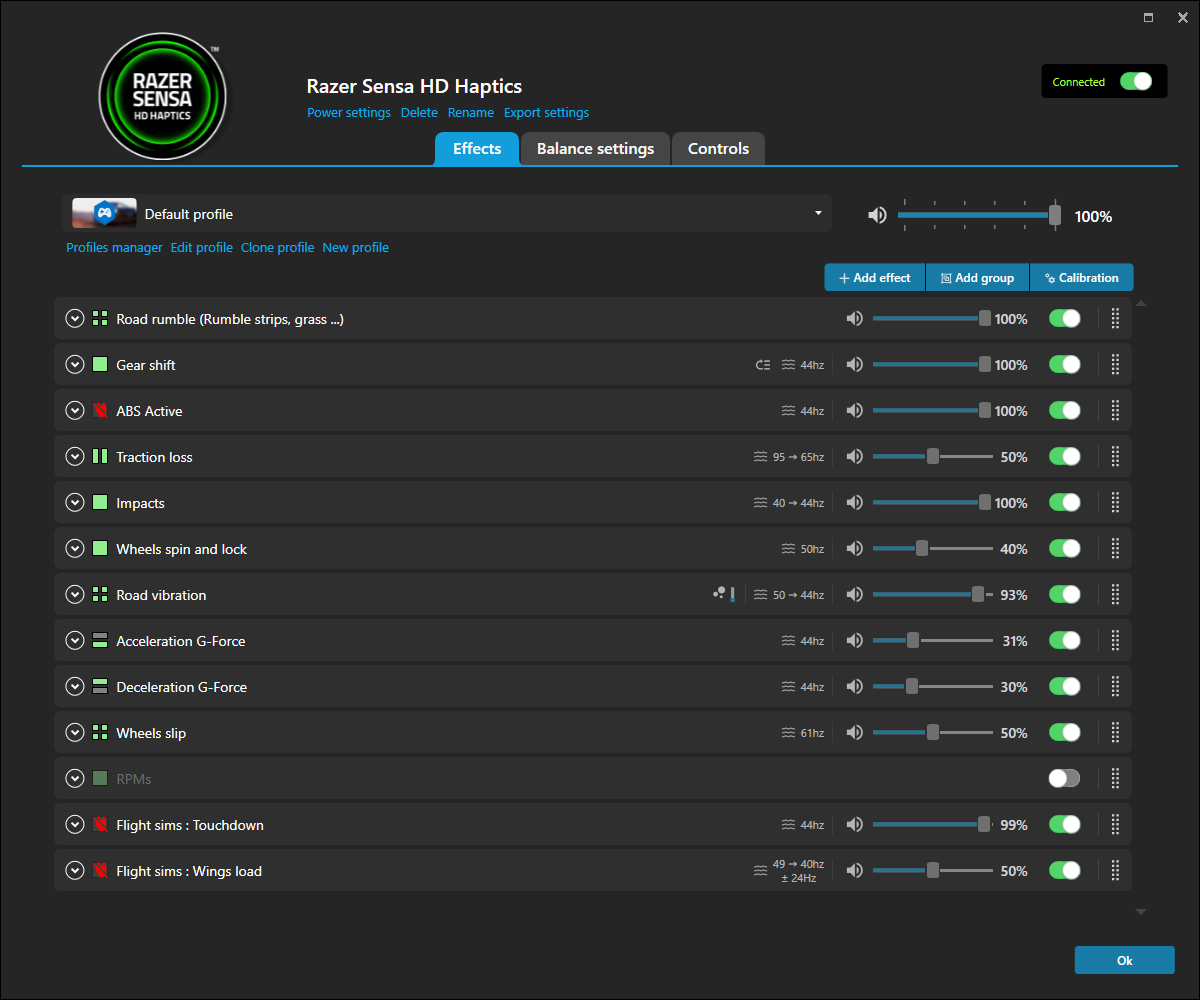Mute the Road rumble effect speaker icon
The width and height of the screenshot is (1200, 1000).
click(854, 319)
